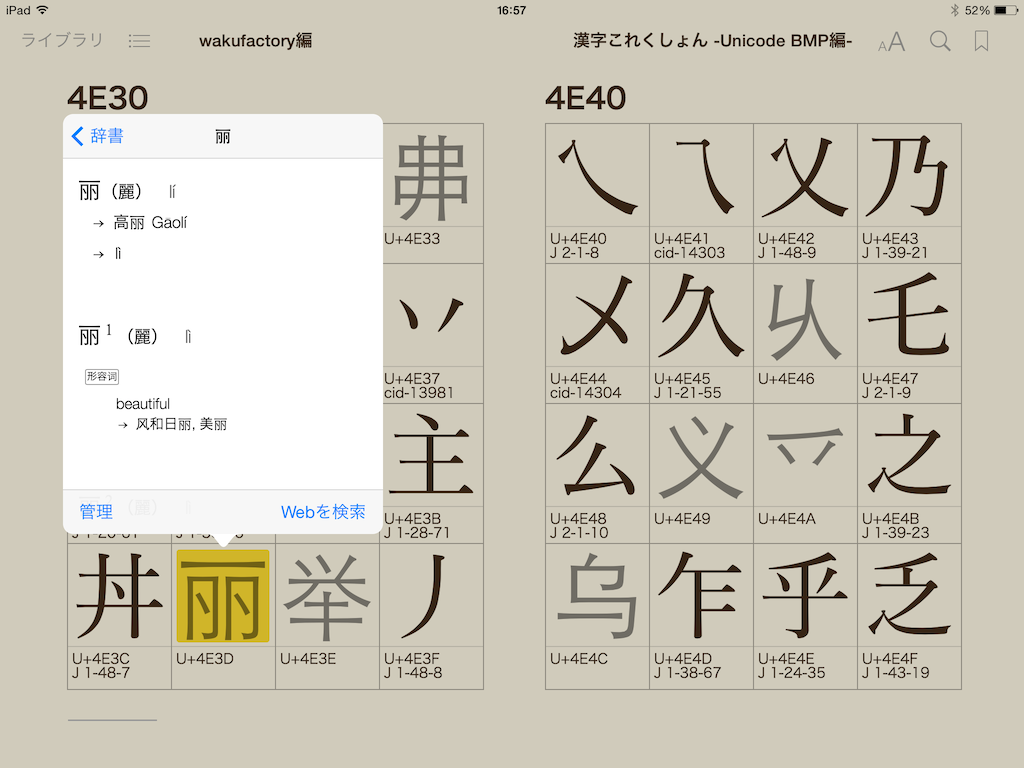Select the highlighted 丽 character U+4E3D
This screenshot has width=1024, height=768.
click(223, 597)
